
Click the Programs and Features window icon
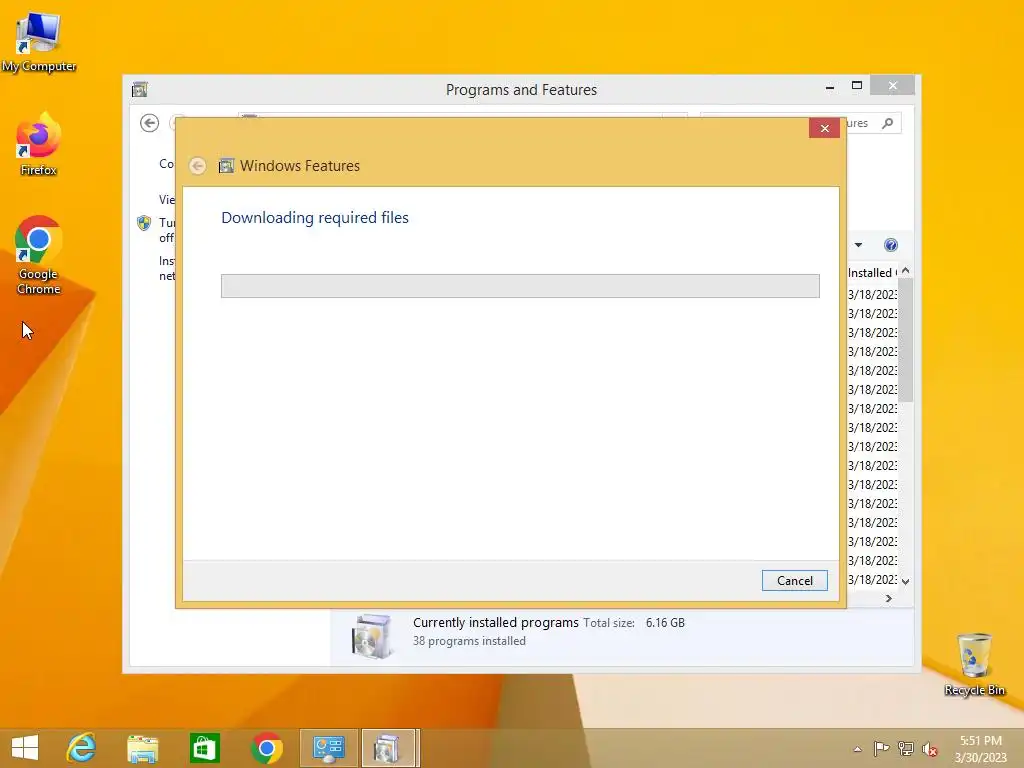click(x=140, y=89)
